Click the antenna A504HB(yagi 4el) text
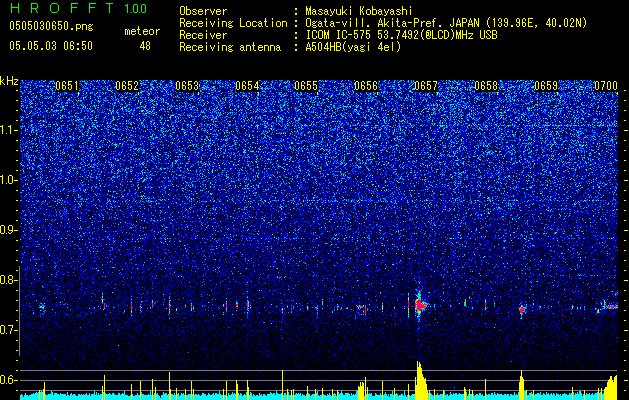629x400 pixels. coord(353,47)
